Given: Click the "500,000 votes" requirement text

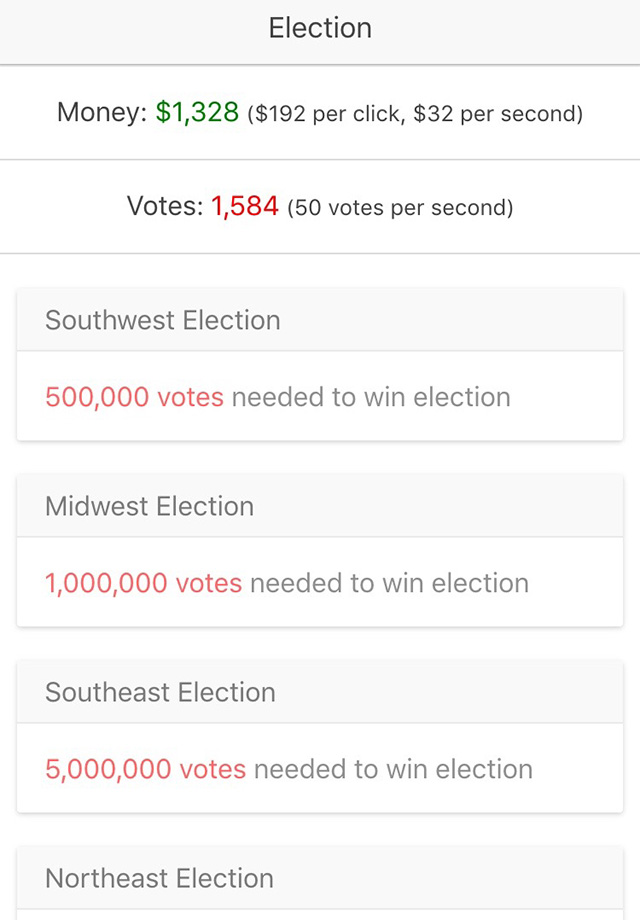Looking at the screenshot, I should coord(134,397).
